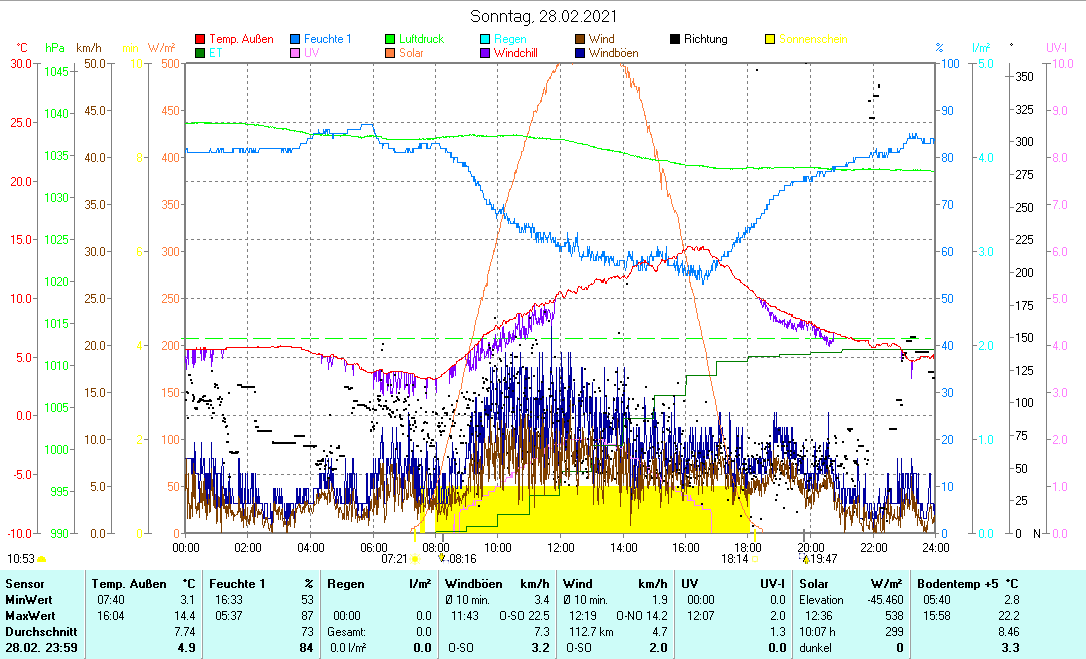The image size is (1086, 659).
Task: Click the 'Bodentemp +5' table column header
Action: 959,584
